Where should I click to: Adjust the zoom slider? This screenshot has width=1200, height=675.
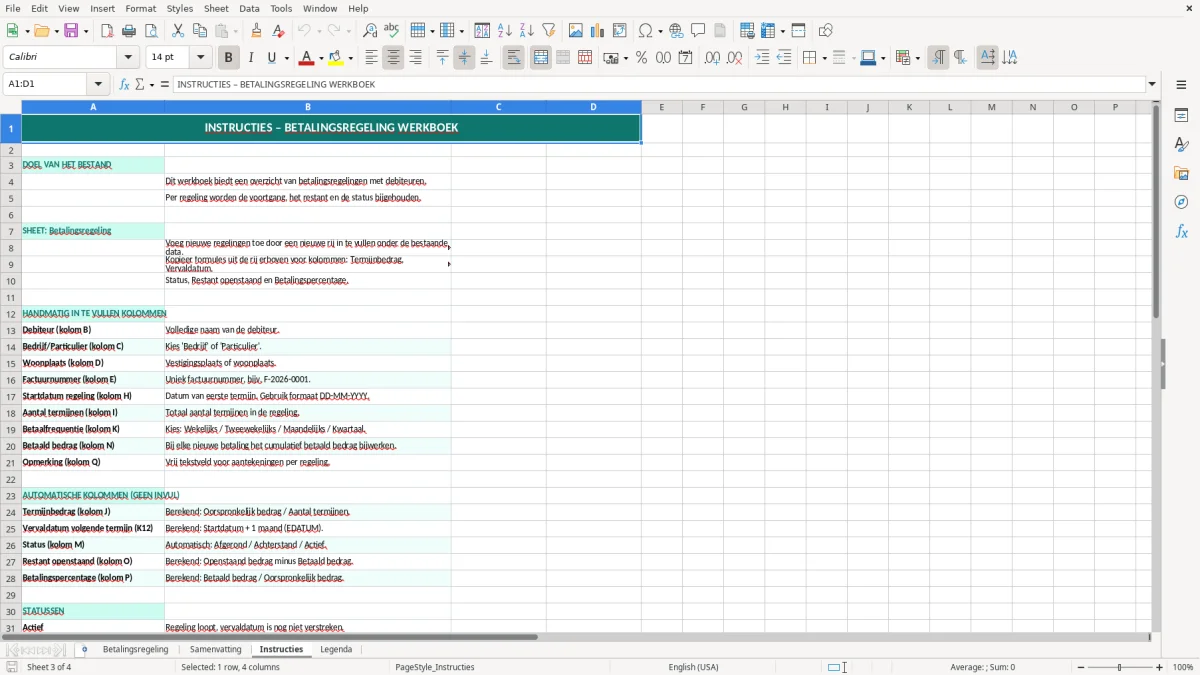click(1120, 667)
